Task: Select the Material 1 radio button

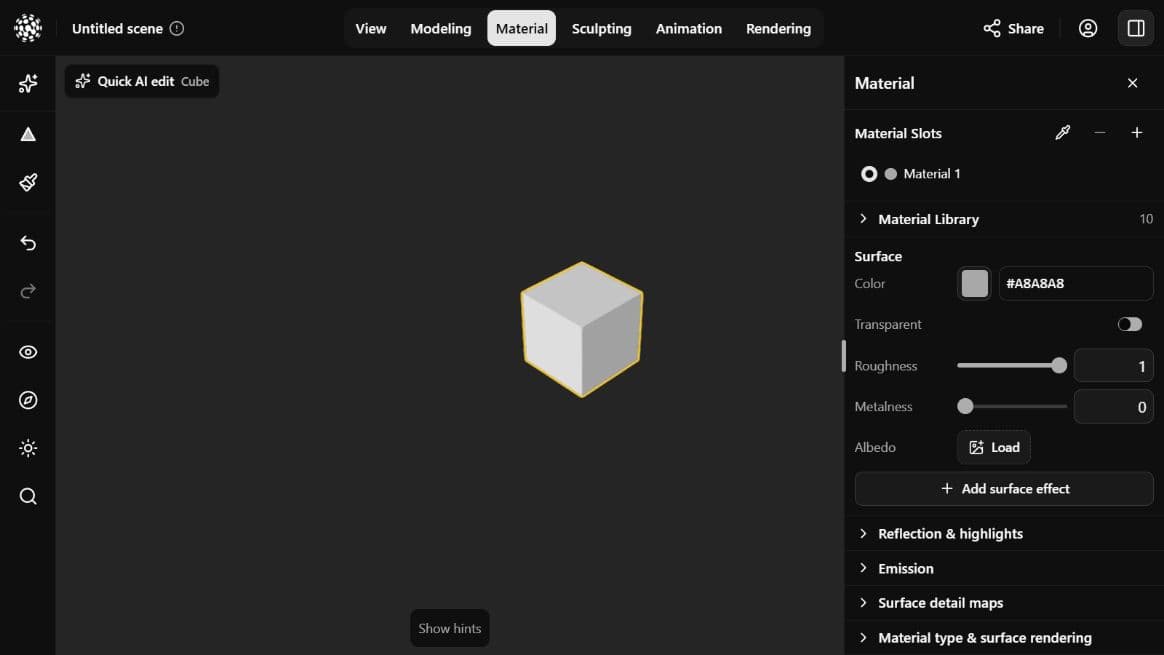Action: [869, 174]
